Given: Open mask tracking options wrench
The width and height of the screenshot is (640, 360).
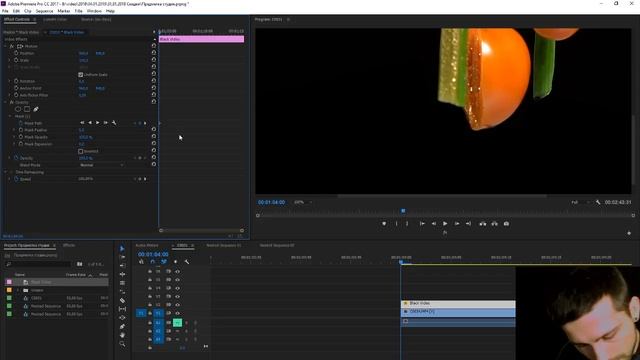Looking at the screenshot, I should point(114,123).
